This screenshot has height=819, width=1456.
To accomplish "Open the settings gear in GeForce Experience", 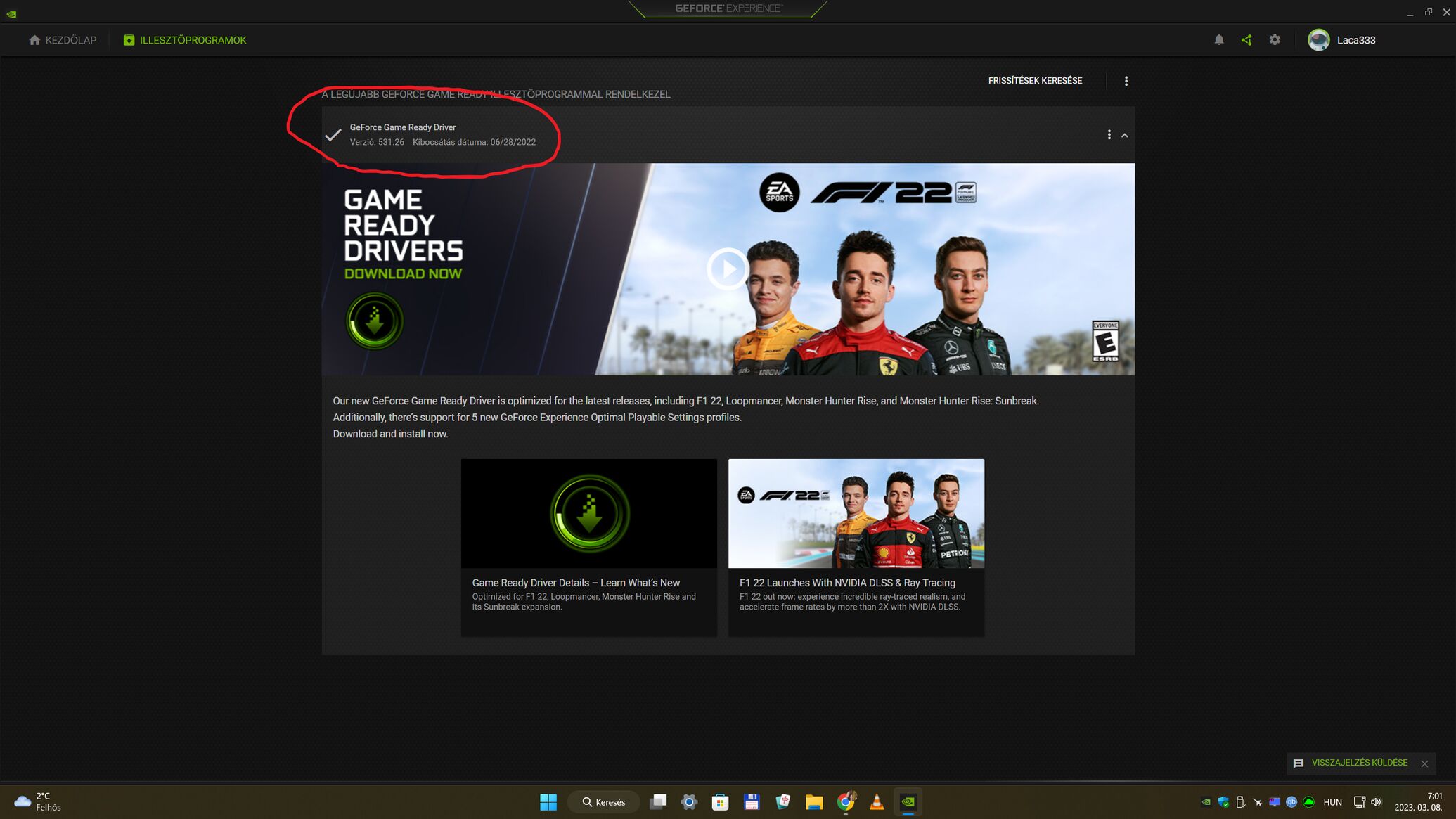I will pos(1275,40).
